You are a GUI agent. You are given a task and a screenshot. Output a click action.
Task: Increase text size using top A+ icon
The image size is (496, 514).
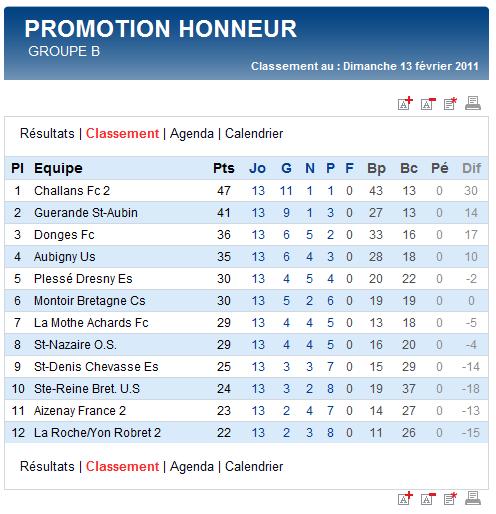pyautogui.click(x=405, y=103)
